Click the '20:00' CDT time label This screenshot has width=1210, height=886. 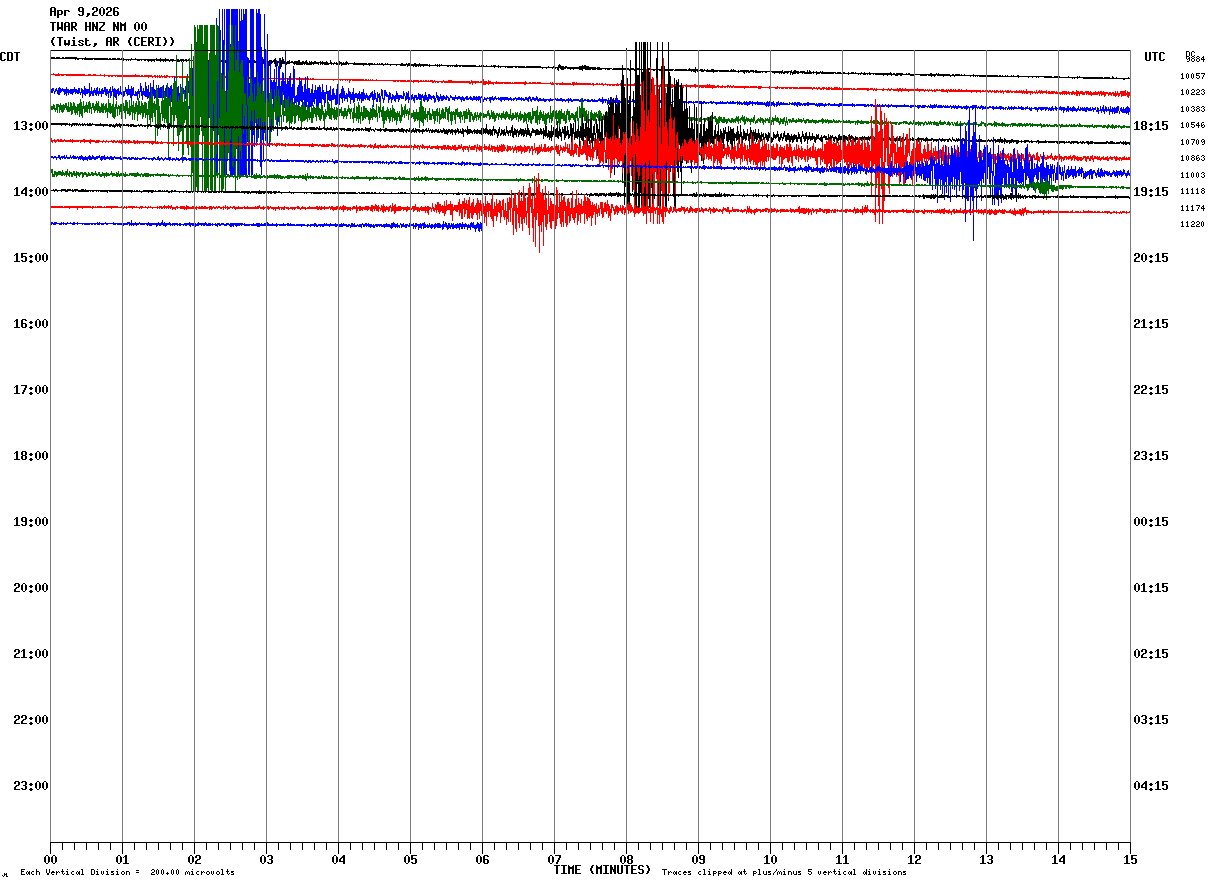click(x=31, y=587)
